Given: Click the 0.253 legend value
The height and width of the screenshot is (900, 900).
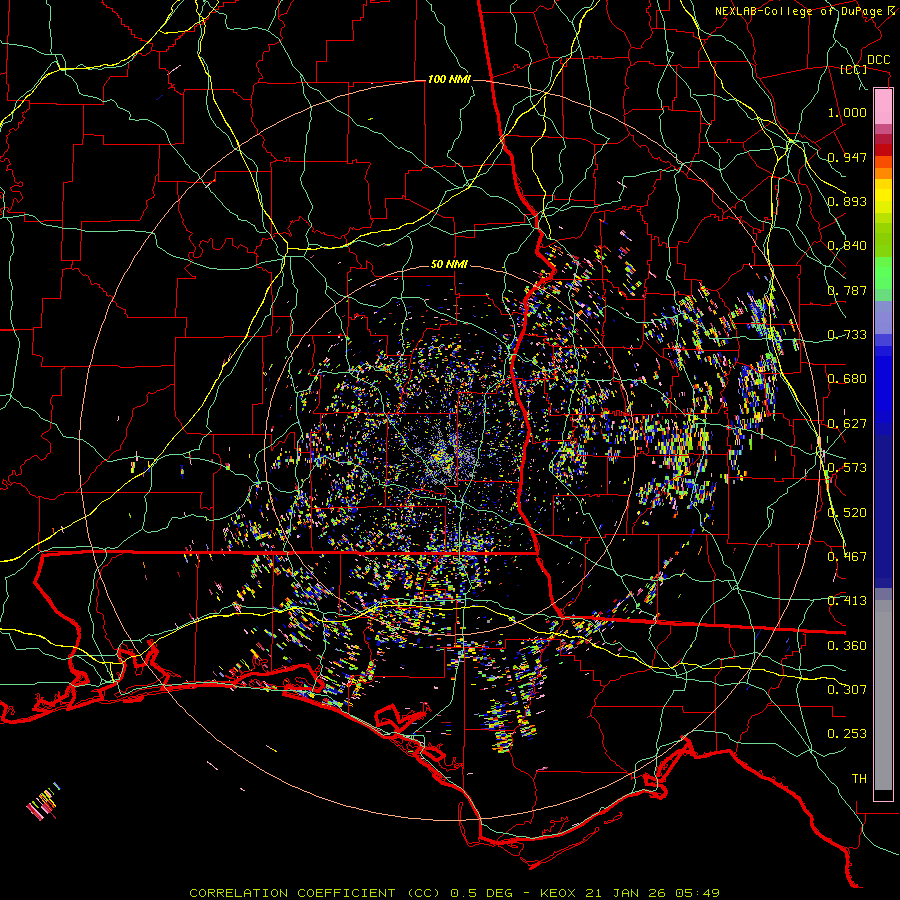Looking at the screenshot, I should click(x=847, y=734).
